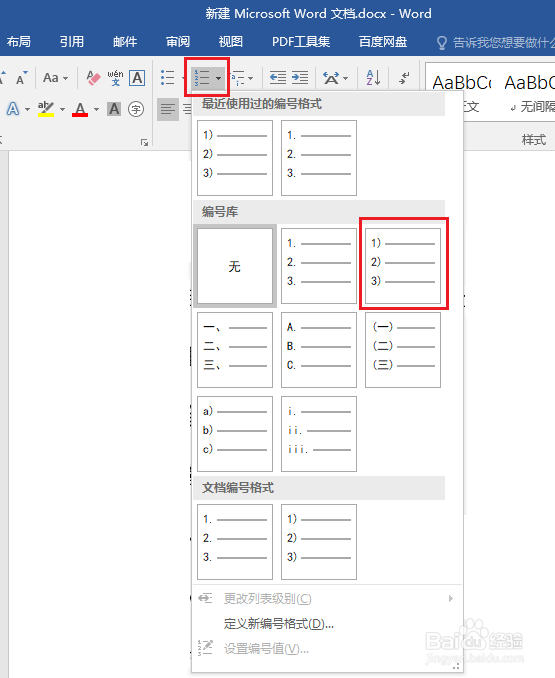The image size is (555, 678).
Task: Open the 邮件 ribbon tab
Action: coord(125,42)
